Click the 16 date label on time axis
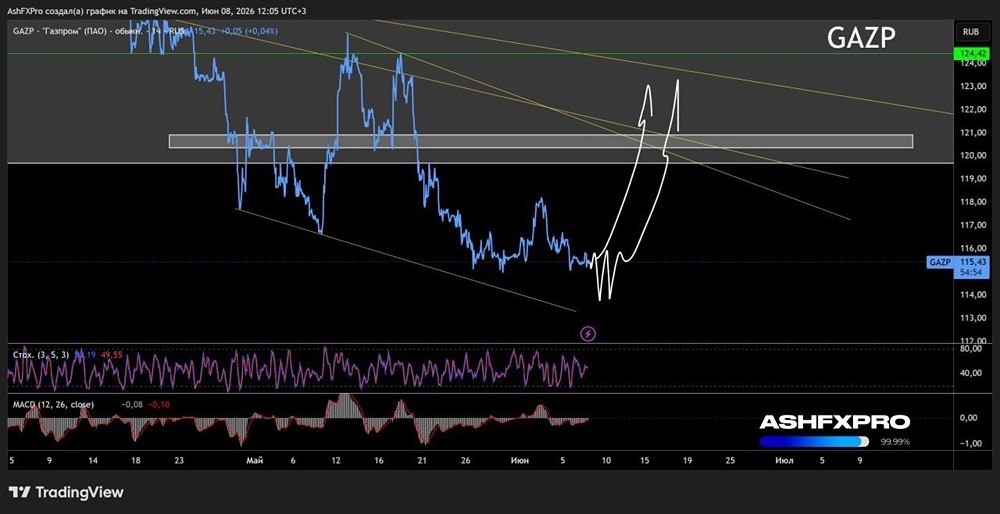 pos(379,460)
